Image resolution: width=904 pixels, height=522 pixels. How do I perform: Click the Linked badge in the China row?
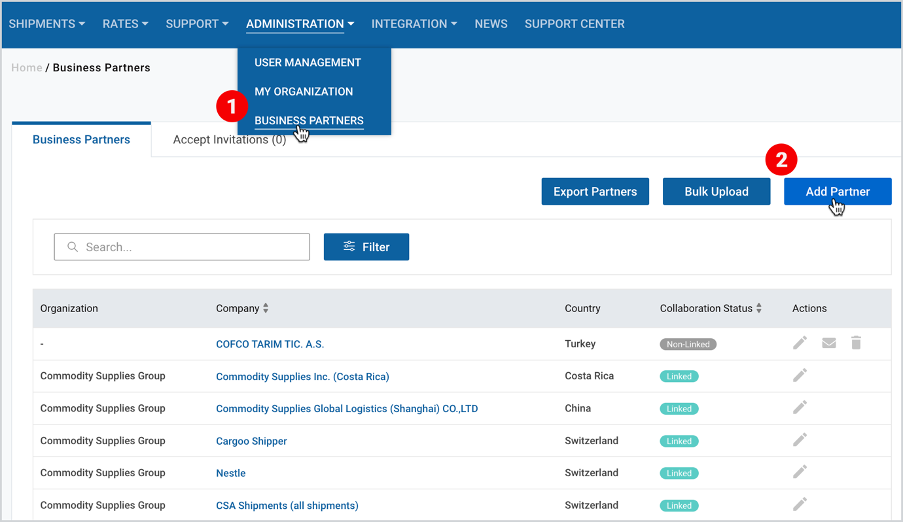click(x=679, y=409)
